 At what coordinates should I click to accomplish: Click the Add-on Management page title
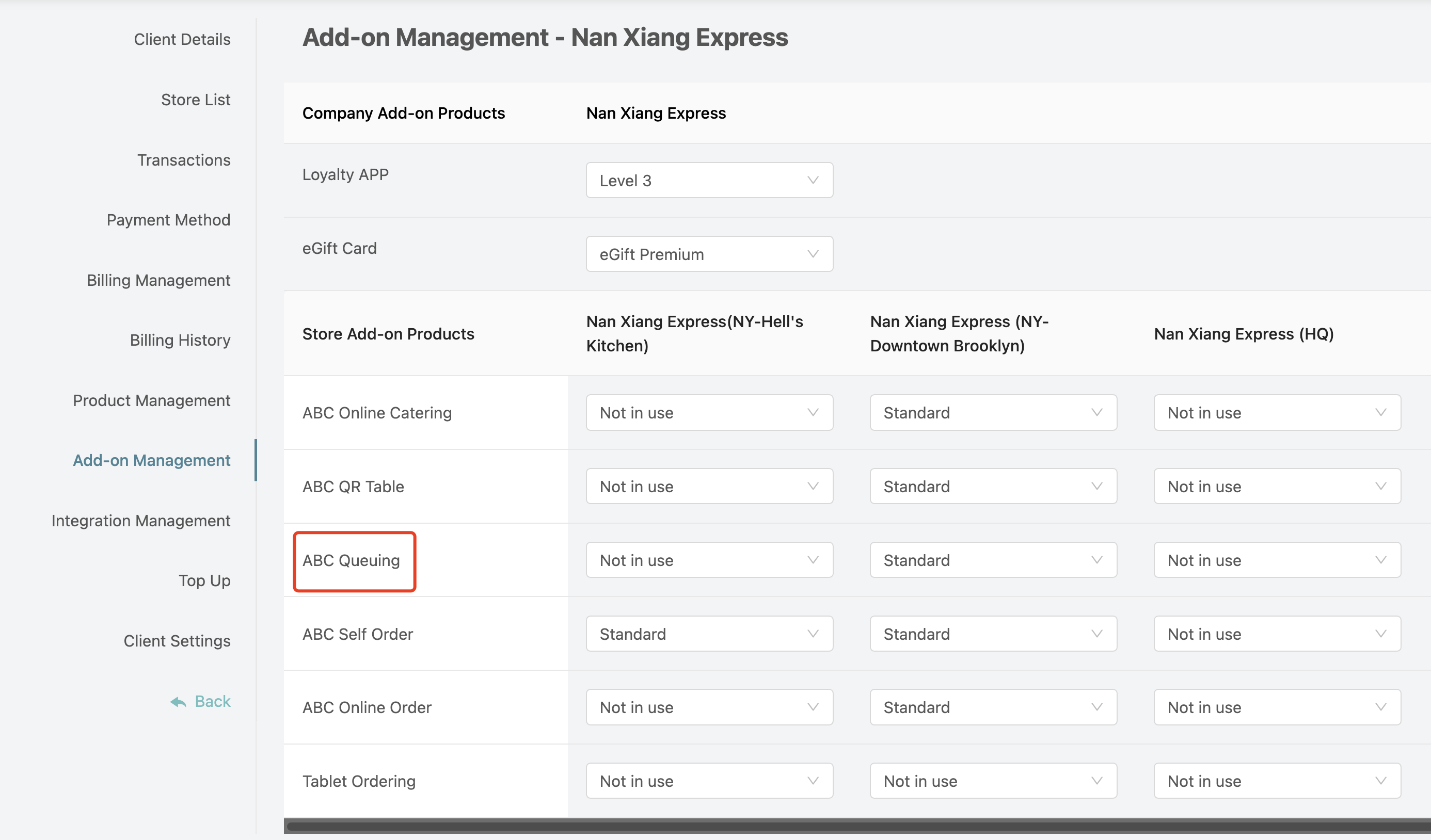[545, 38]
